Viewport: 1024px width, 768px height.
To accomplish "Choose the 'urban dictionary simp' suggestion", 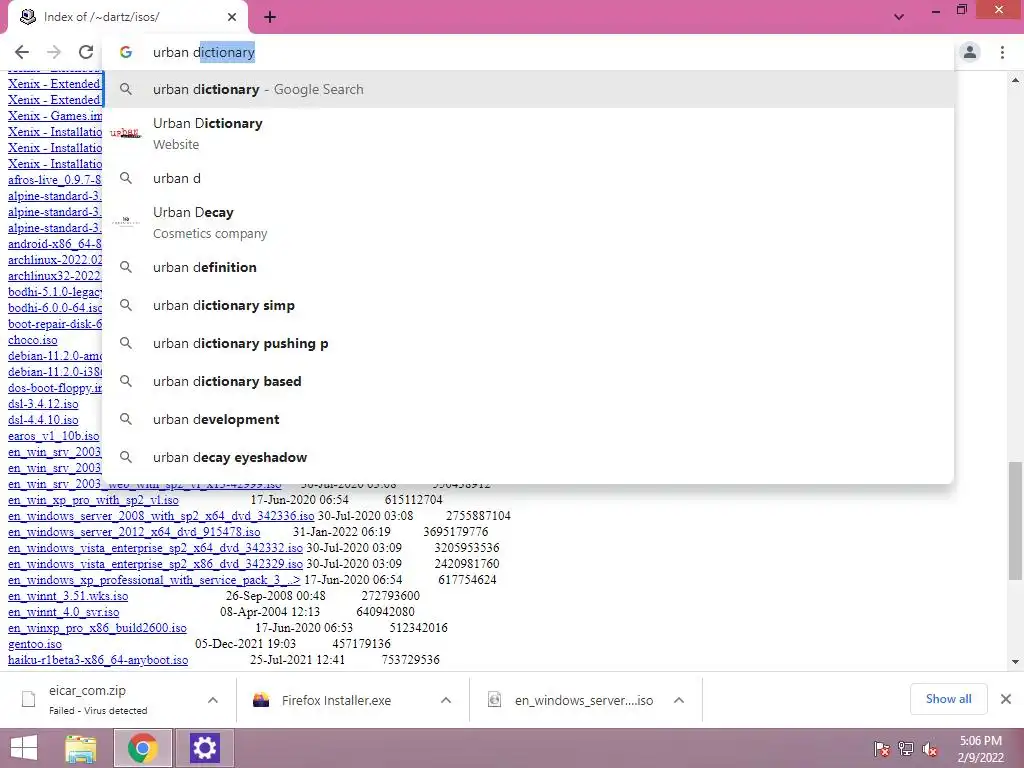I will click(x=529, y=305).
